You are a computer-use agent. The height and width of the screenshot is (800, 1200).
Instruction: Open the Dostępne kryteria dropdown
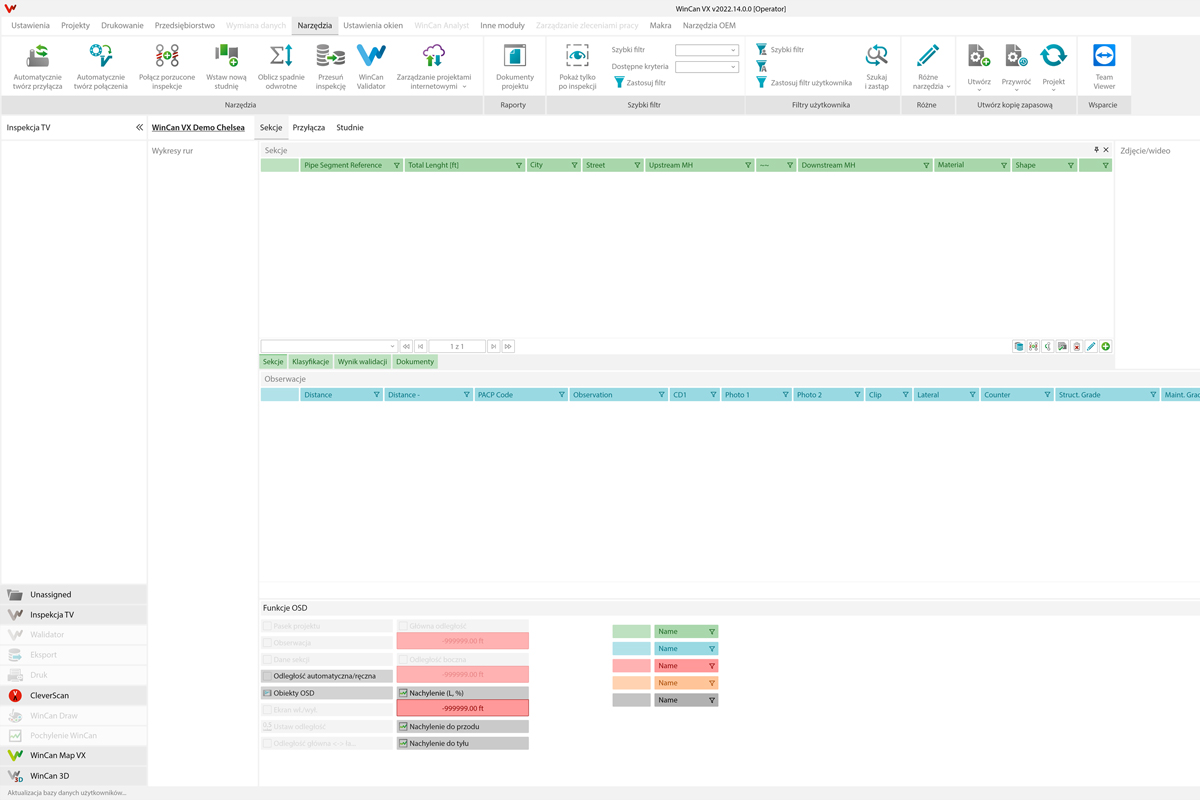(707, 67)
